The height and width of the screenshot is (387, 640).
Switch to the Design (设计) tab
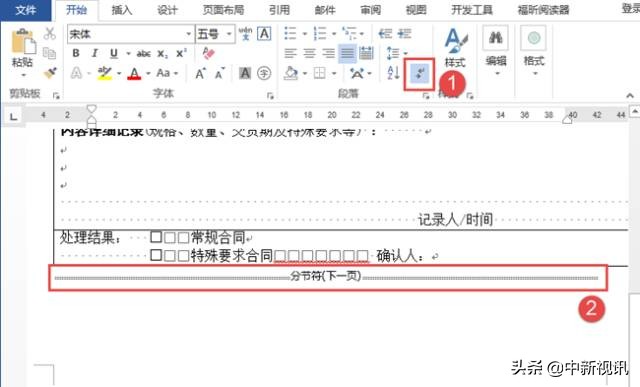point(167,10)
